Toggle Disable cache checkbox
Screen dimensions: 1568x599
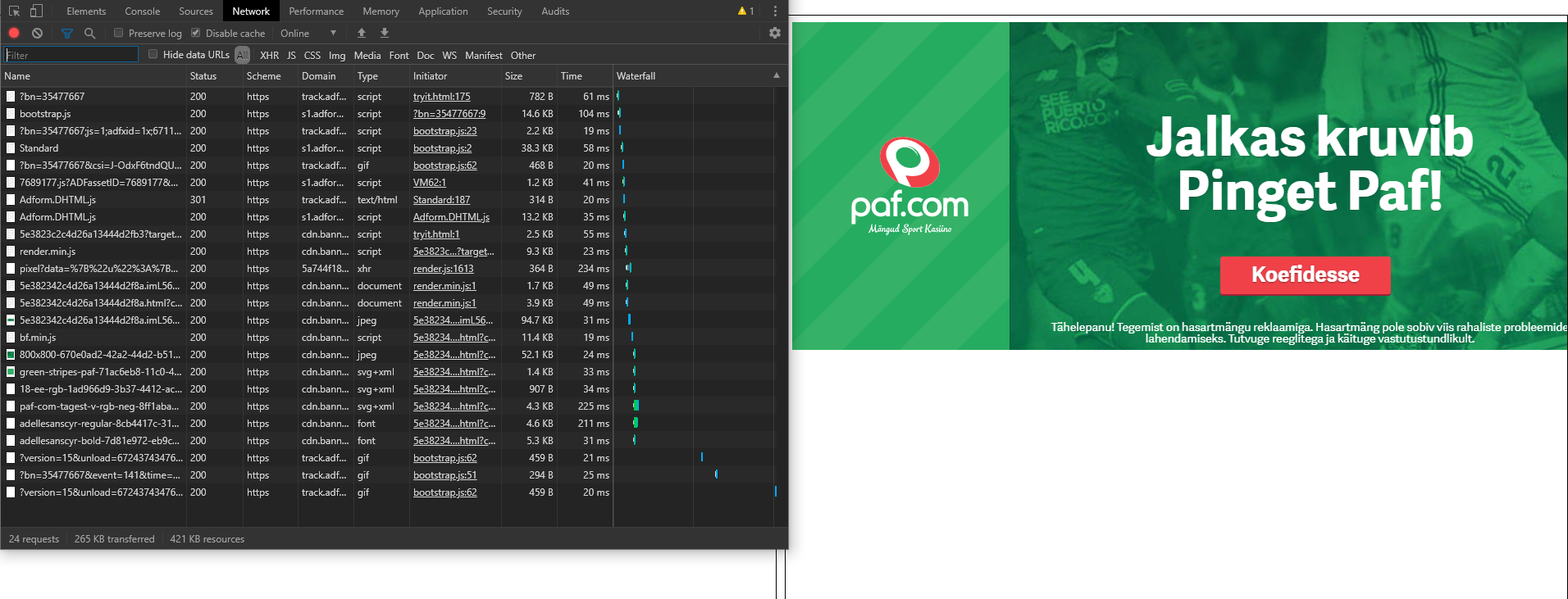point(196,33)
